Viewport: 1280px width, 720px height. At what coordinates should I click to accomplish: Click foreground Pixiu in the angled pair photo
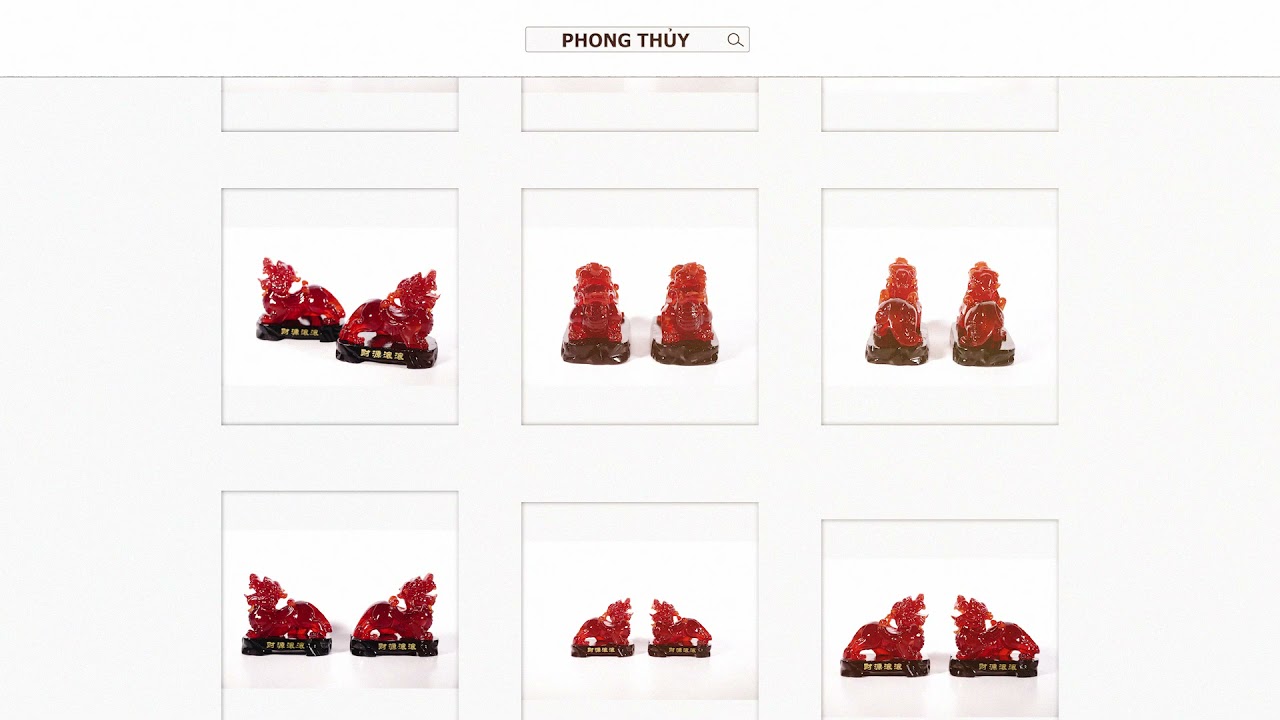click(388, 320)
